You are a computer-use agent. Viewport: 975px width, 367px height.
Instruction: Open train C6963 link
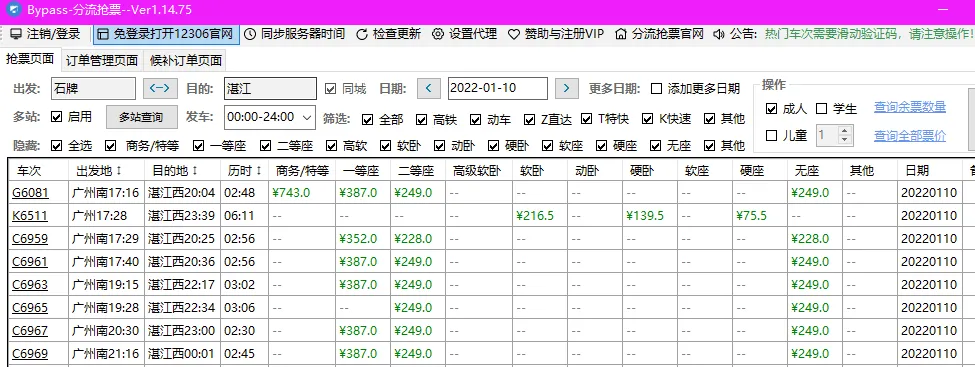(30, 285)
